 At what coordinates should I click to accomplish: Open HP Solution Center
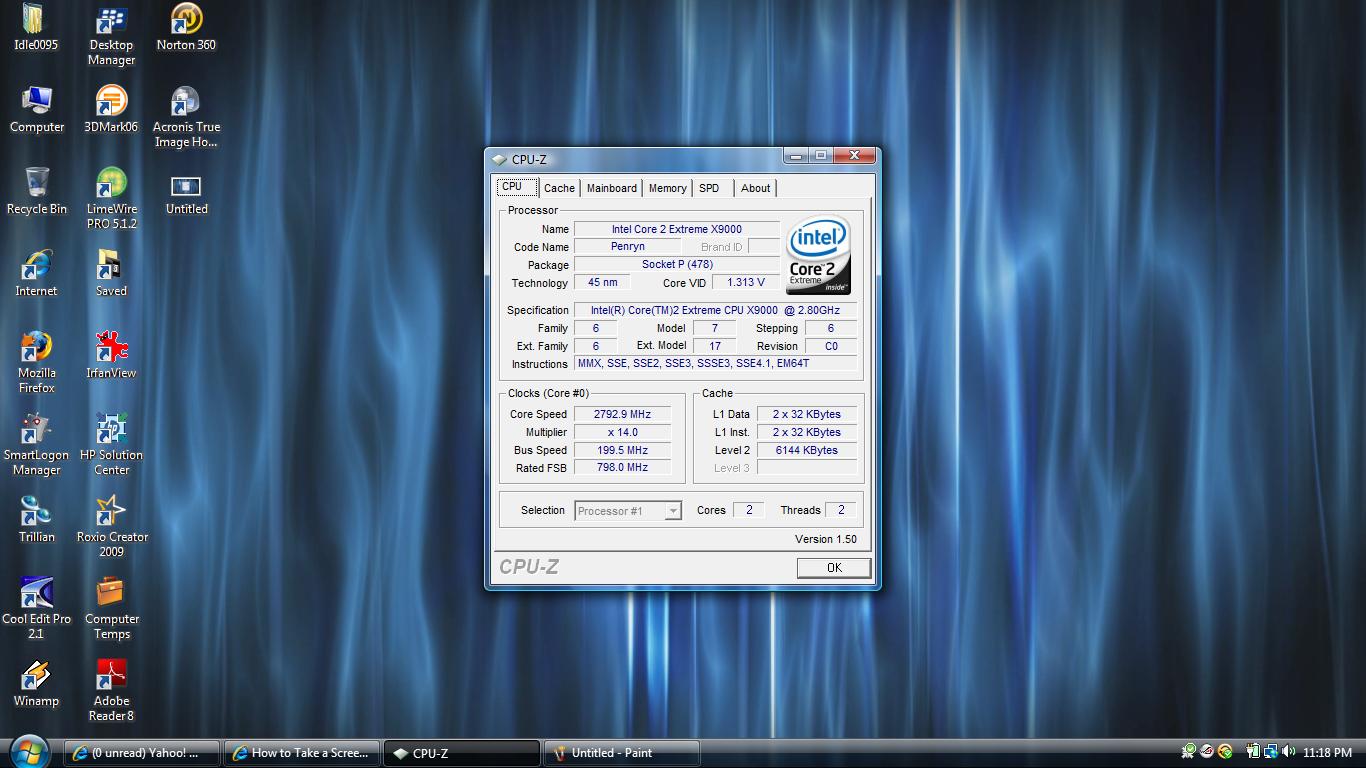[x=111, y=444]
